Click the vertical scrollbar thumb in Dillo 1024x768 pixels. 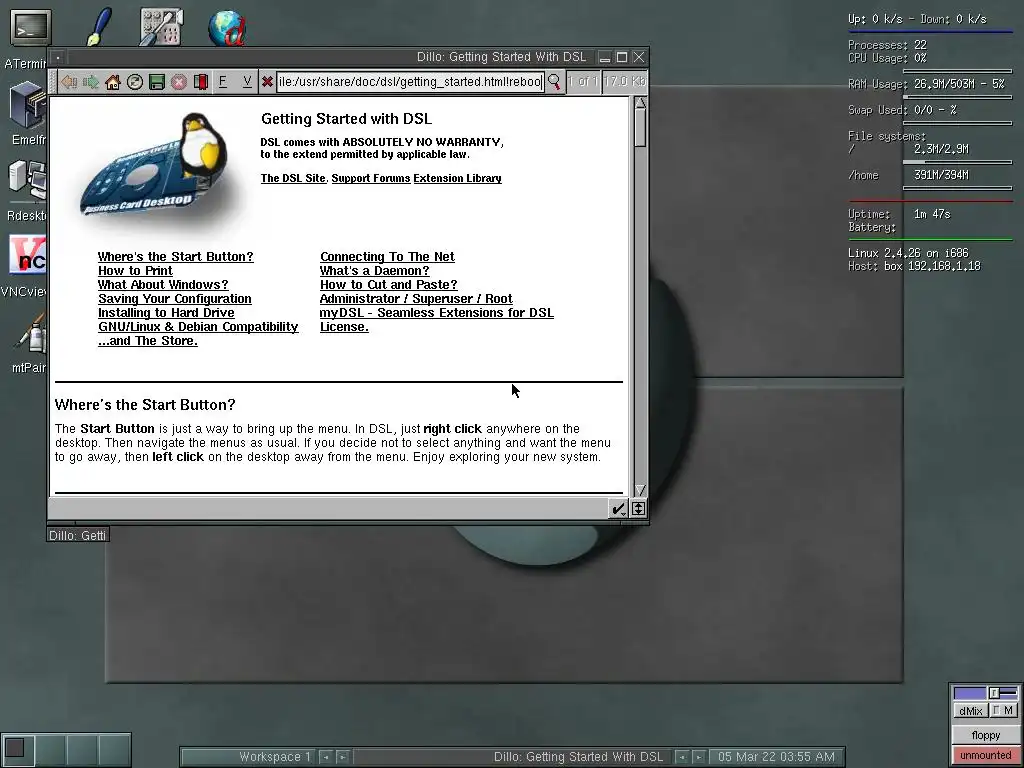640,127
